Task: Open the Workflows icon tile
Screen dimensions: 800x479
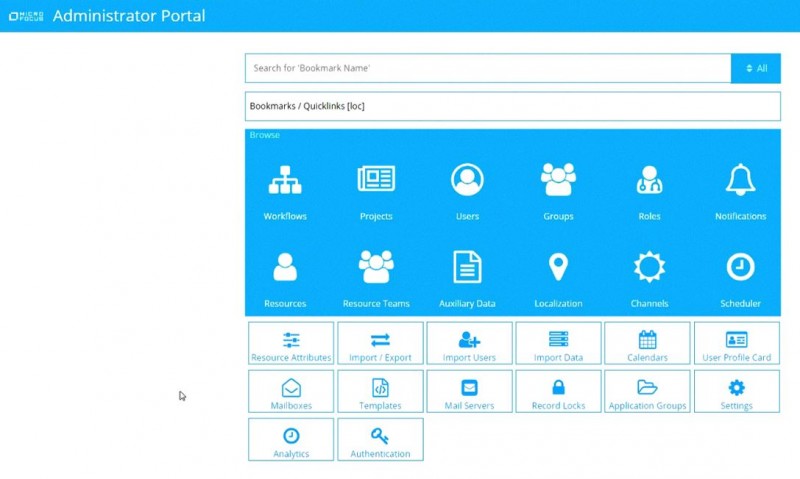Action: point(285,180)
